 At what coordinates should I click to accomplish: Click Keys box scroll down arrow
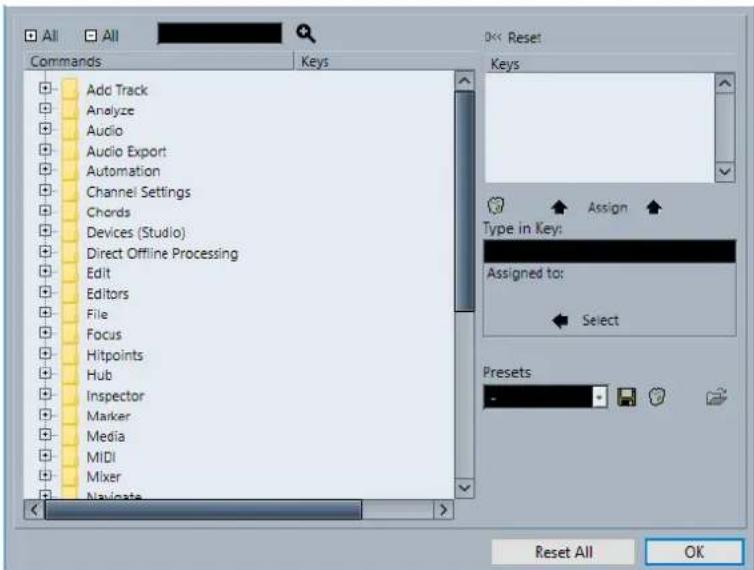click(x=725, y=172)
